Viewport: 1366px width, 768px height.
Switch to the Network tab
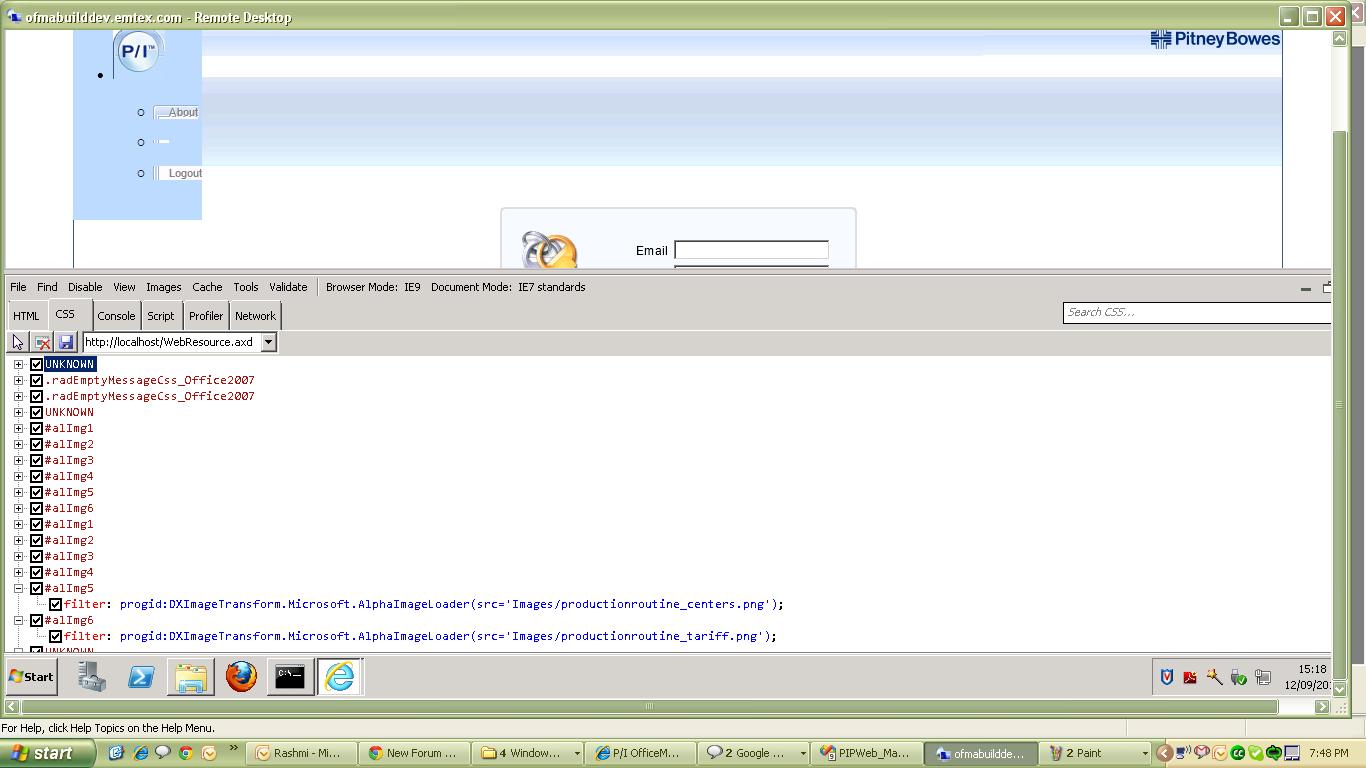[255, 316]
